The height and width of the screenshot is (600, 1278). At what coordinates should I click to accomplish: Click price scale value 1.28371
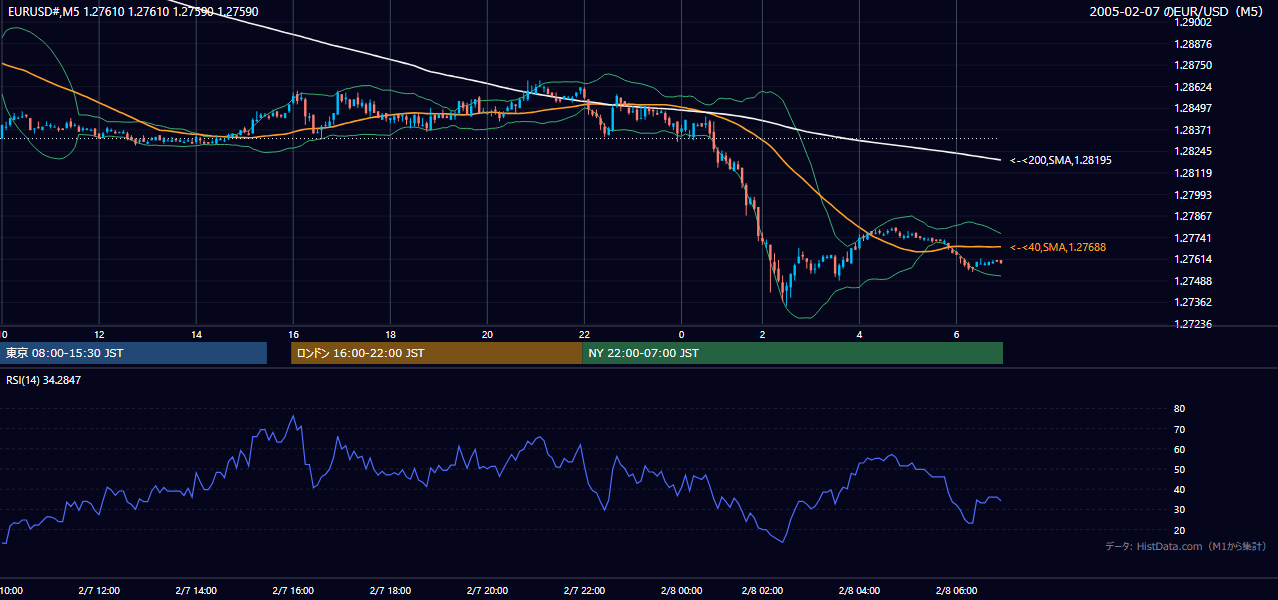pos(1192,130)
